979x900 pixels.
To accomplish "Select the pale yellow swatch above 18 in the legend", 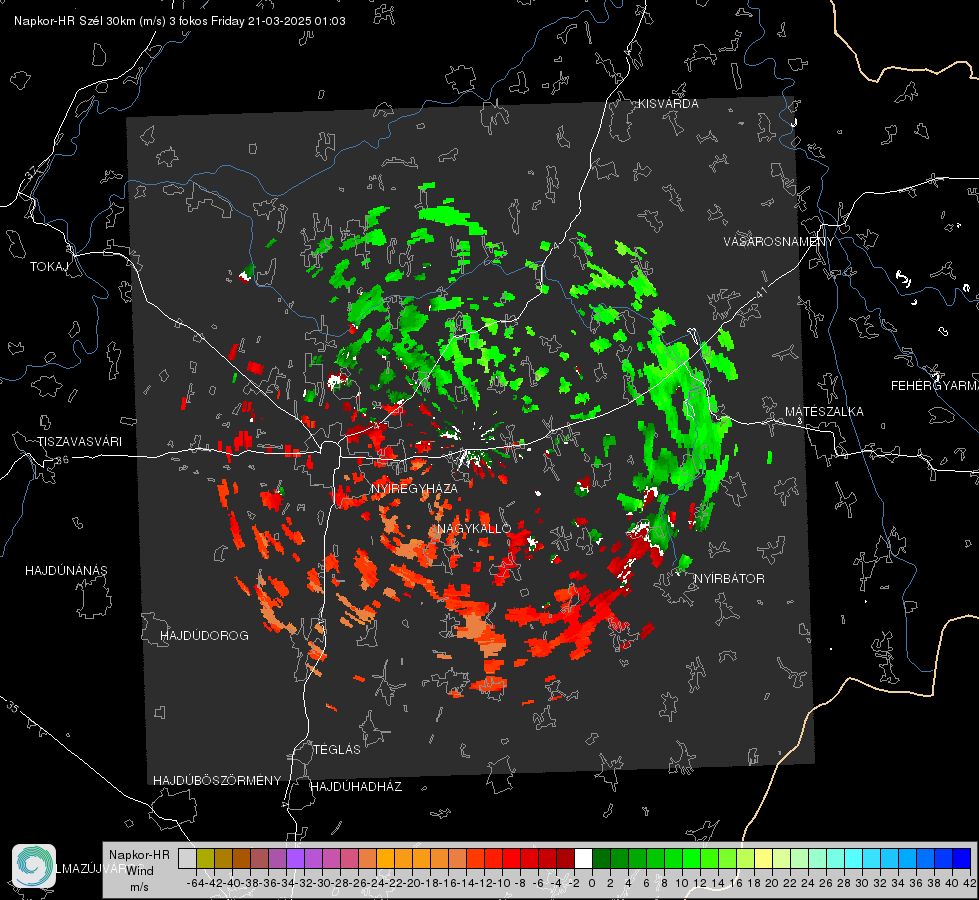I will click(764, 858).
